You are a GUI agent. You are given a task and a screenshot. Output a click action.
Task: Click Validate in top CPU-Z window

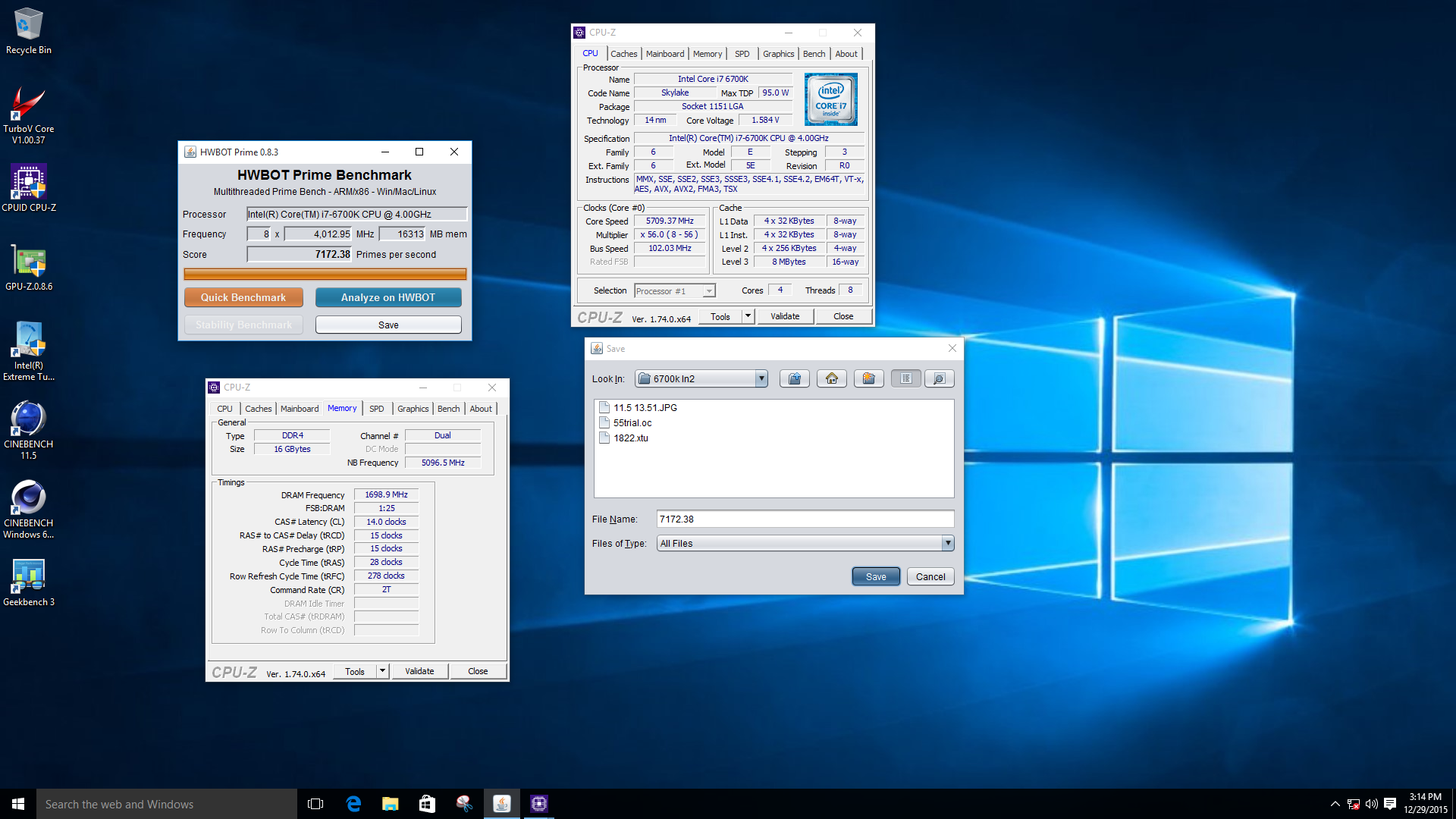coord(785,316)
